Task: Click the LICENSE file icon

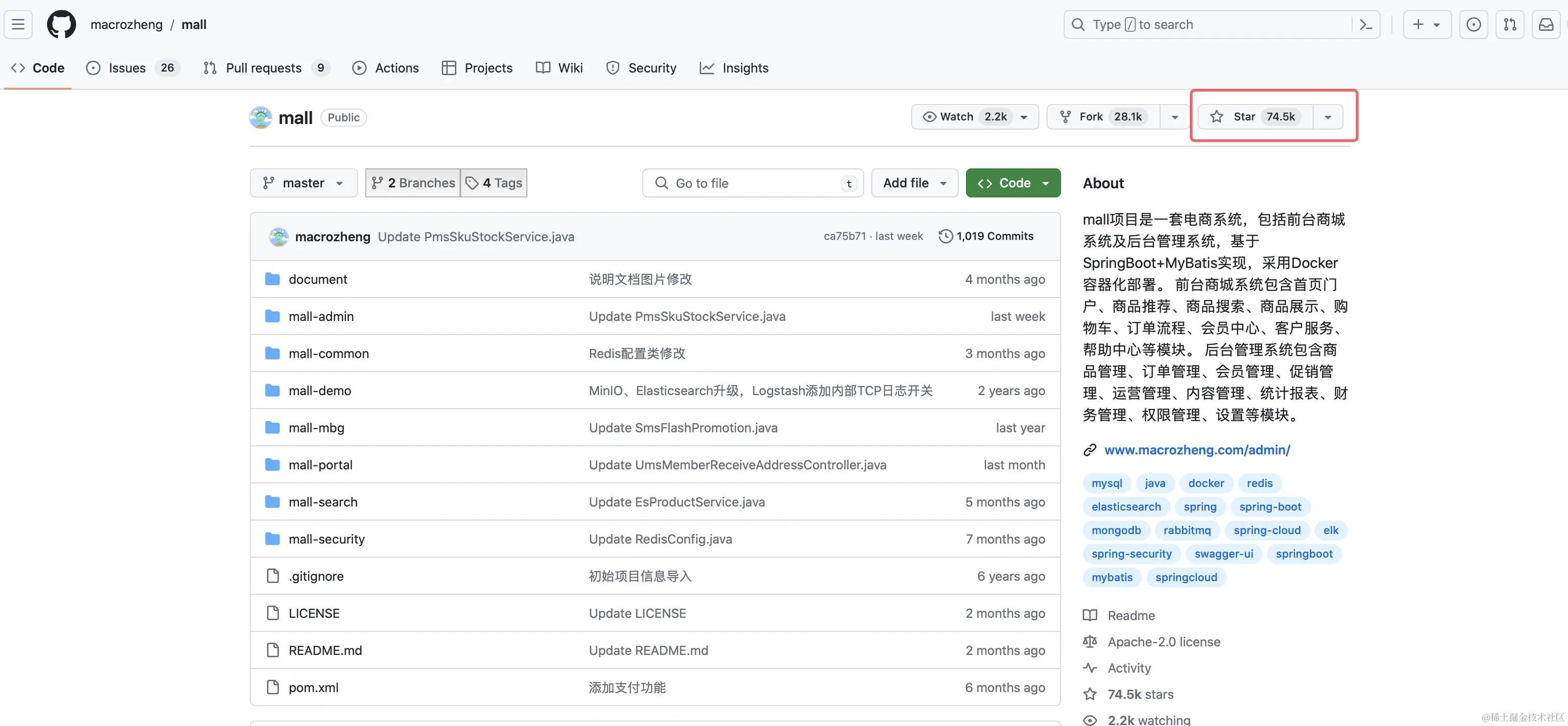Action: [x=273, y=613]
